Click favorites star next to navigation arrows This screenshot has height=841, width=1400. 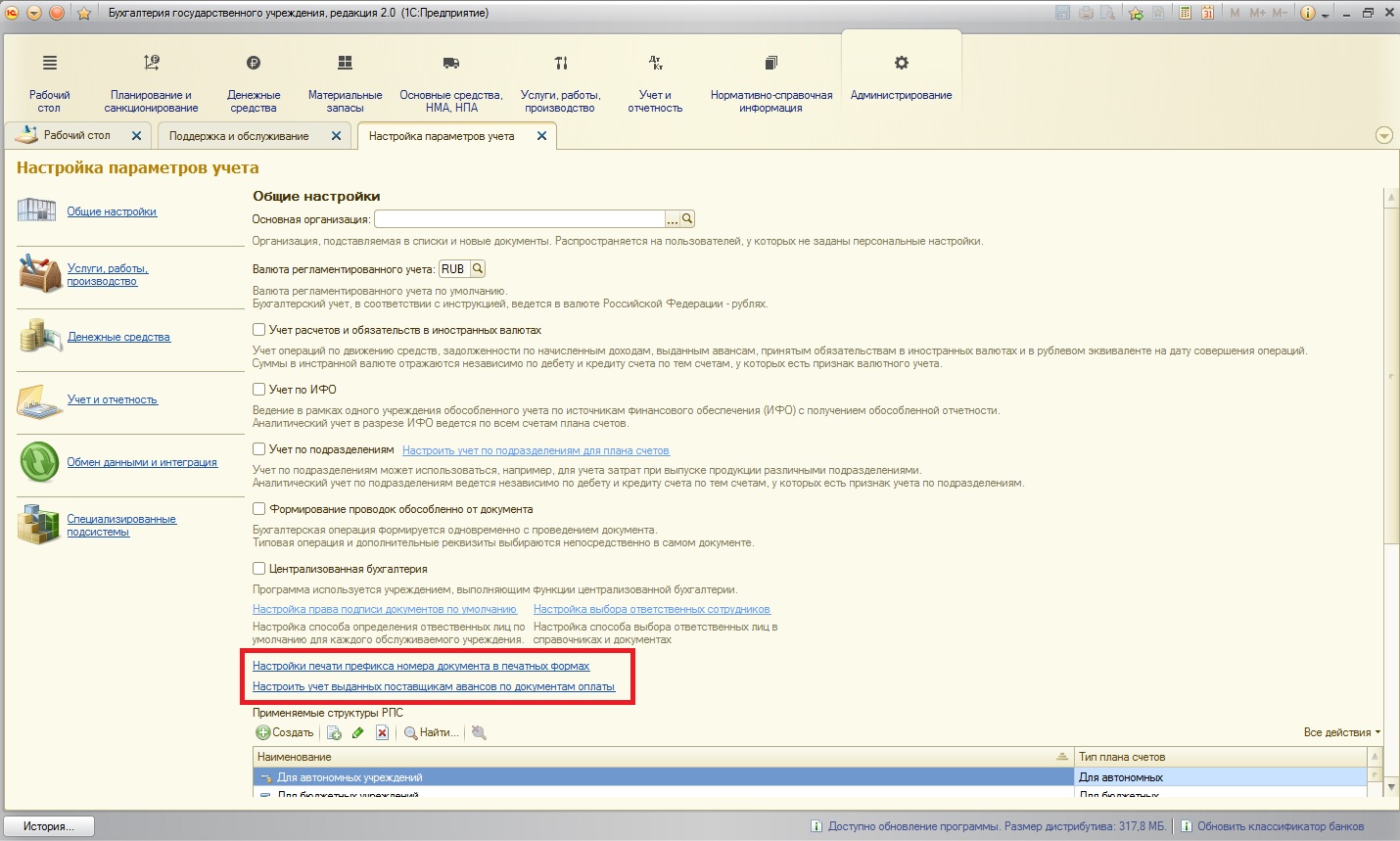click(x=84, y=13)
